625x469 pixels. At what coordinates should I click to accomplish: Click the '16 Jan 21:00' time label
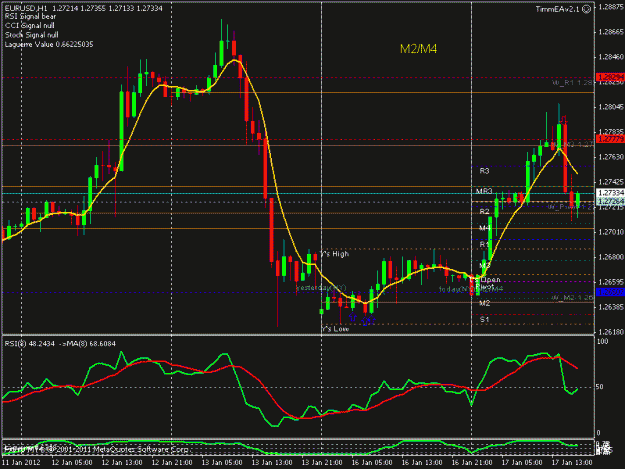tap(472, 462)
